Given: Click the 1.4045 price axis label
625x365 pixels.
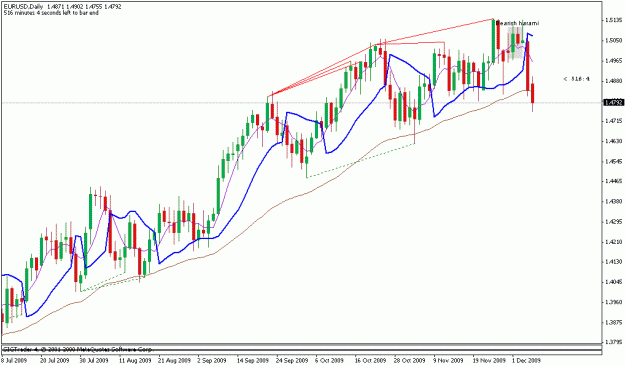Looking at the screenshot, I should (614, 282).
